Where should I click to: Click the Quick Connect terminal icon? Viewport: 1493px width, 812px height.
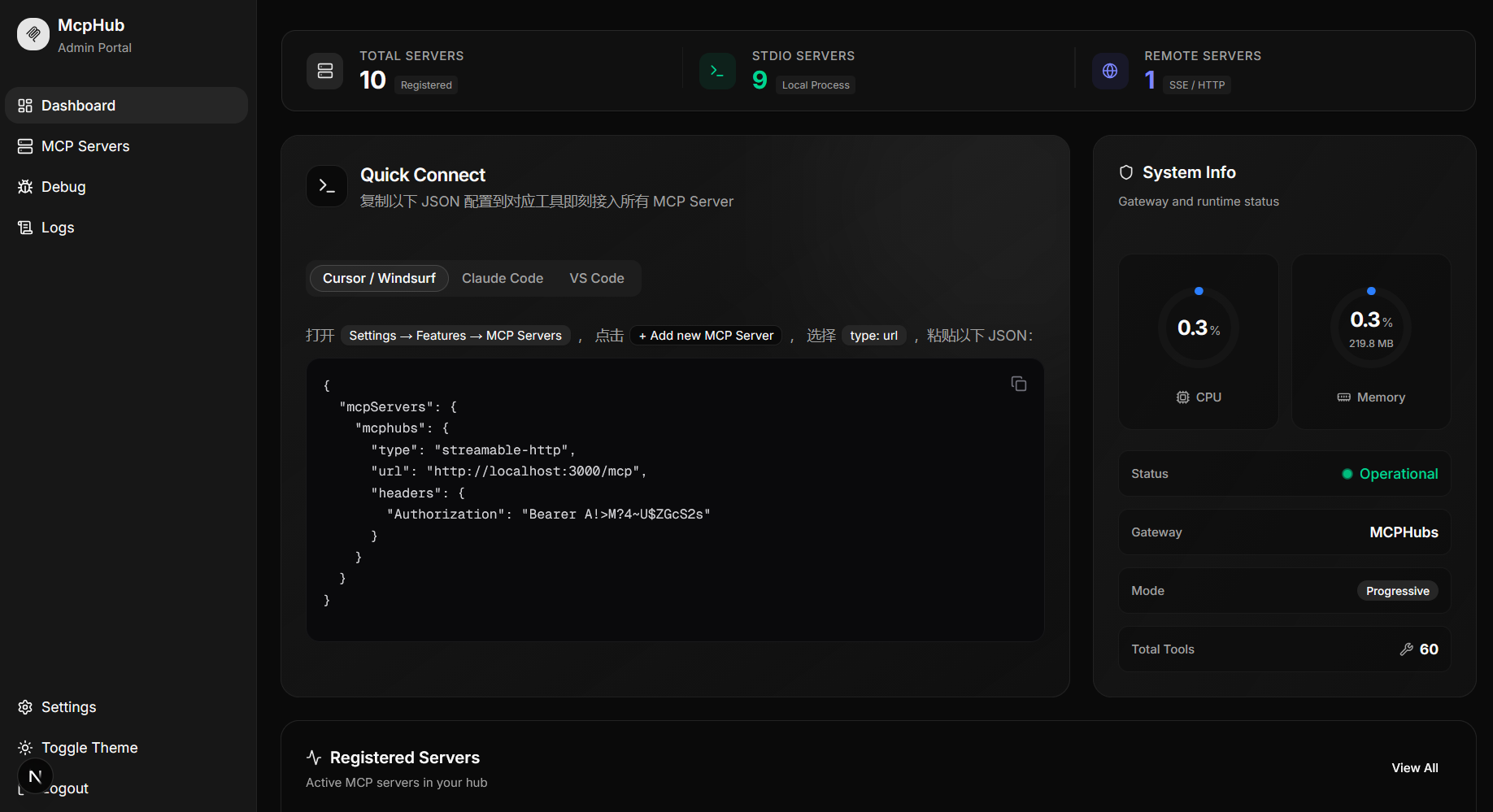(x=326, y=185)
